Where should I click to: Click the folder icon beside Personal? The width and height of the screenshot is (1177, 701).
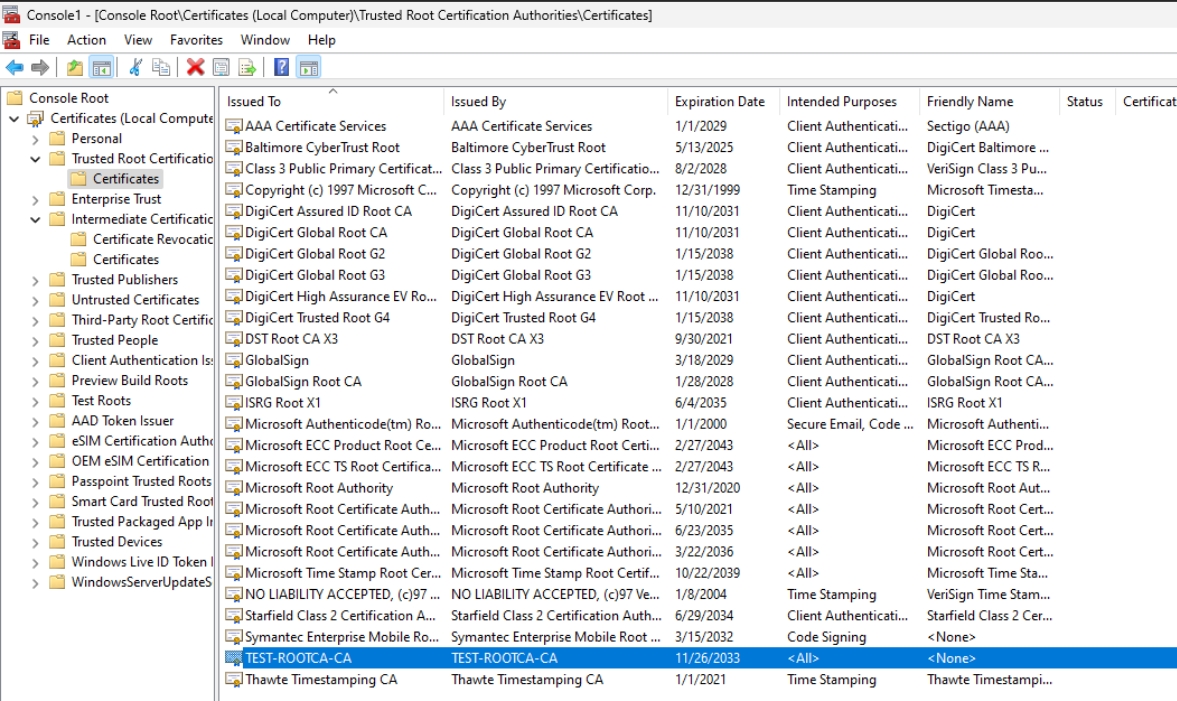(x=57, y=138)
